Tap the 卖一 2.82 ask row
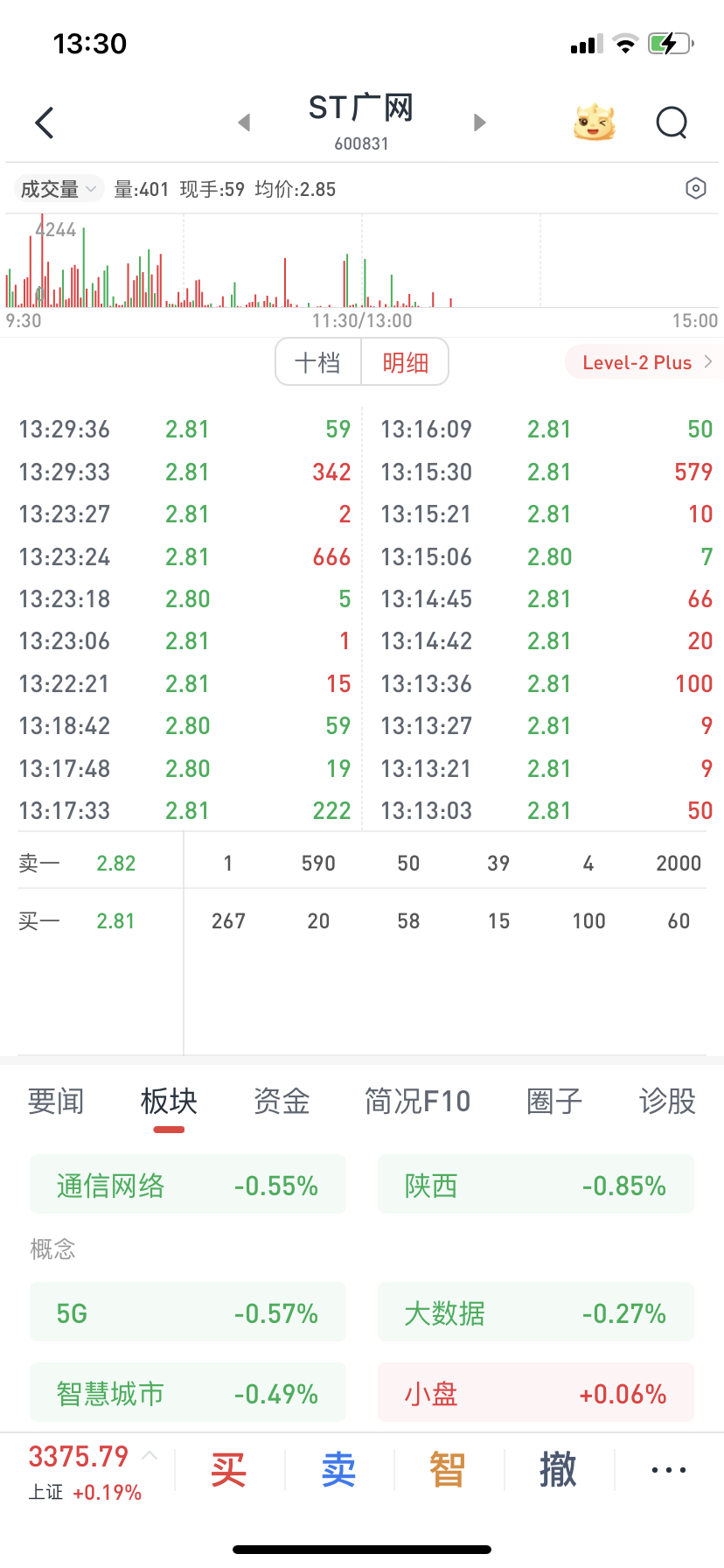 pos(362,863)
